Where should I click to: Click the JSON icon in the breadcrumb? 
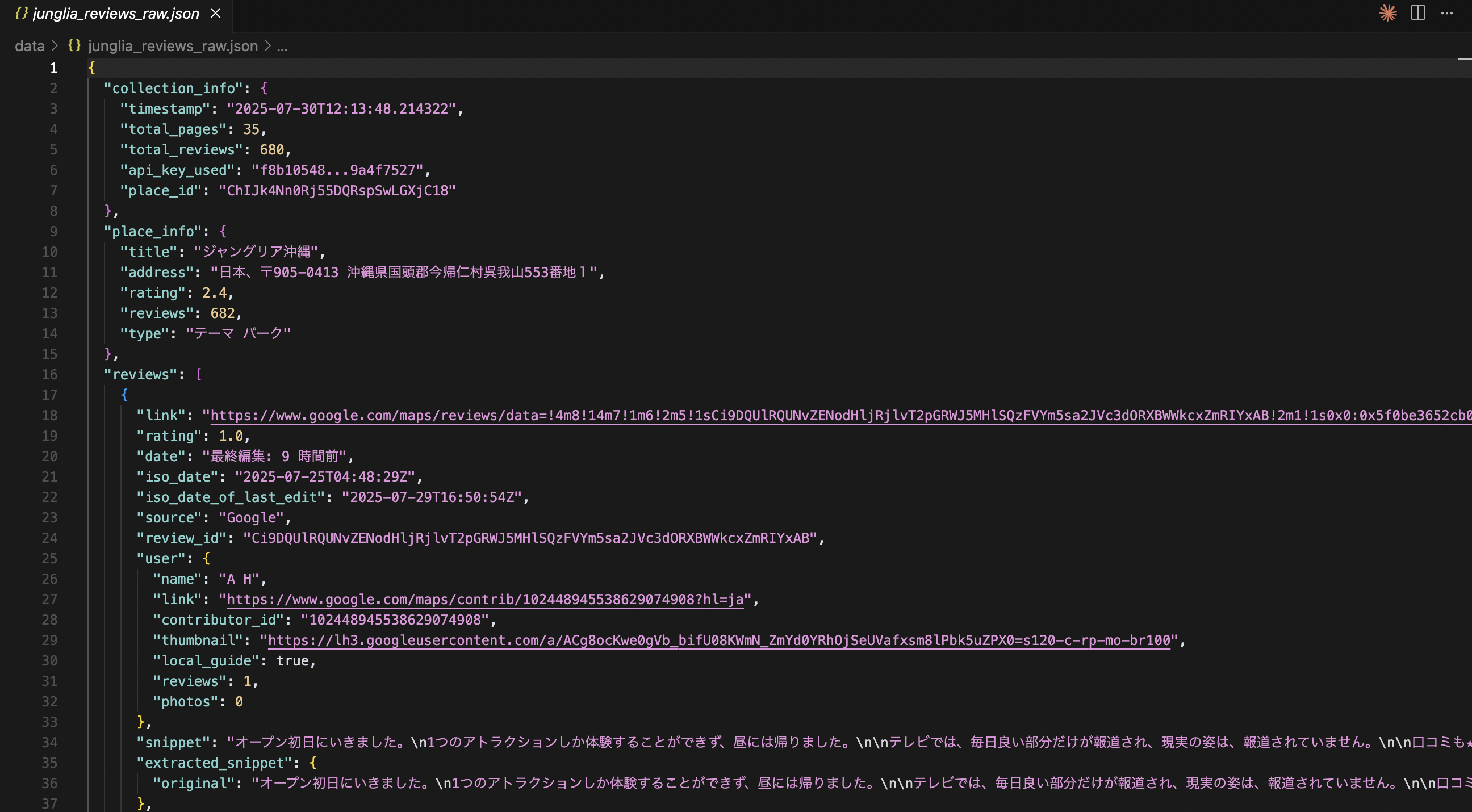click(x=74, y=45)
